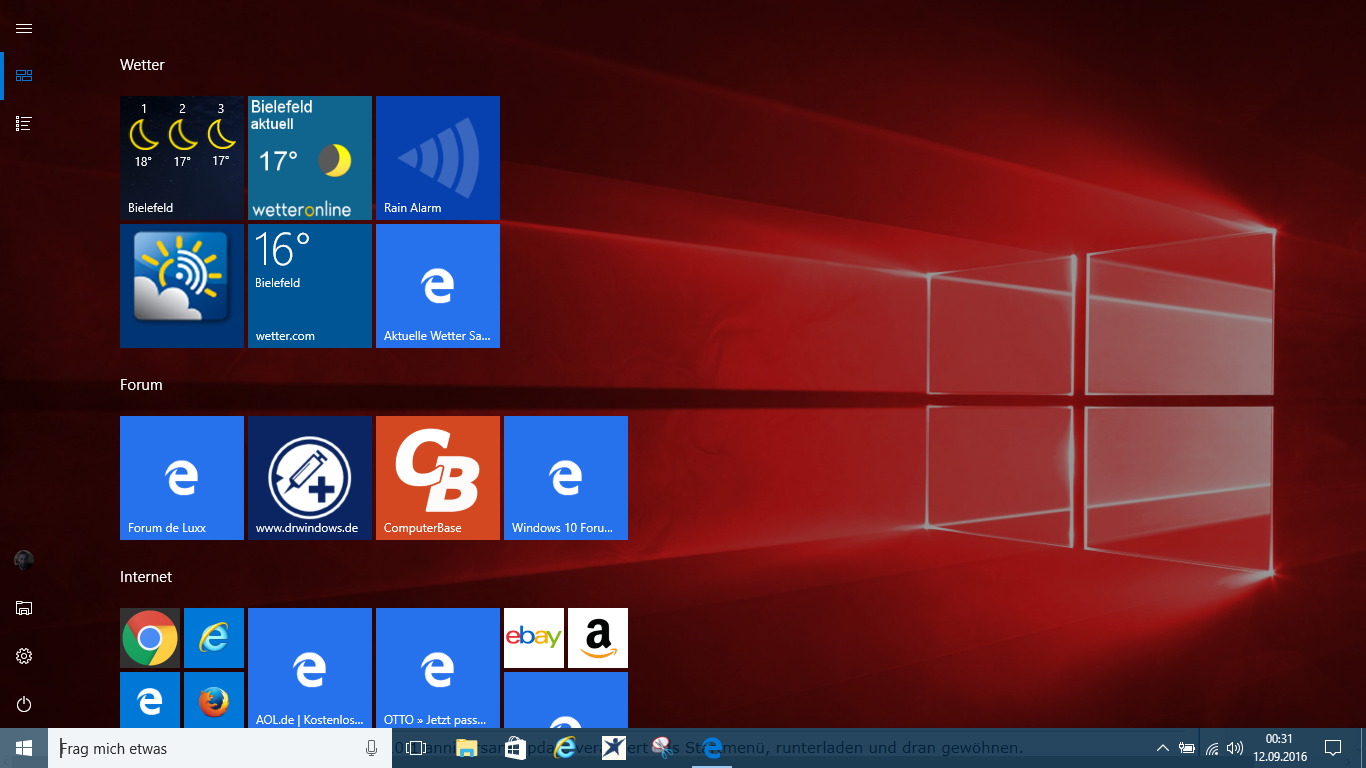Viewport: 1366px width, 768px height.
Task: Open the AOL.de tile
Action: (310, 668)
